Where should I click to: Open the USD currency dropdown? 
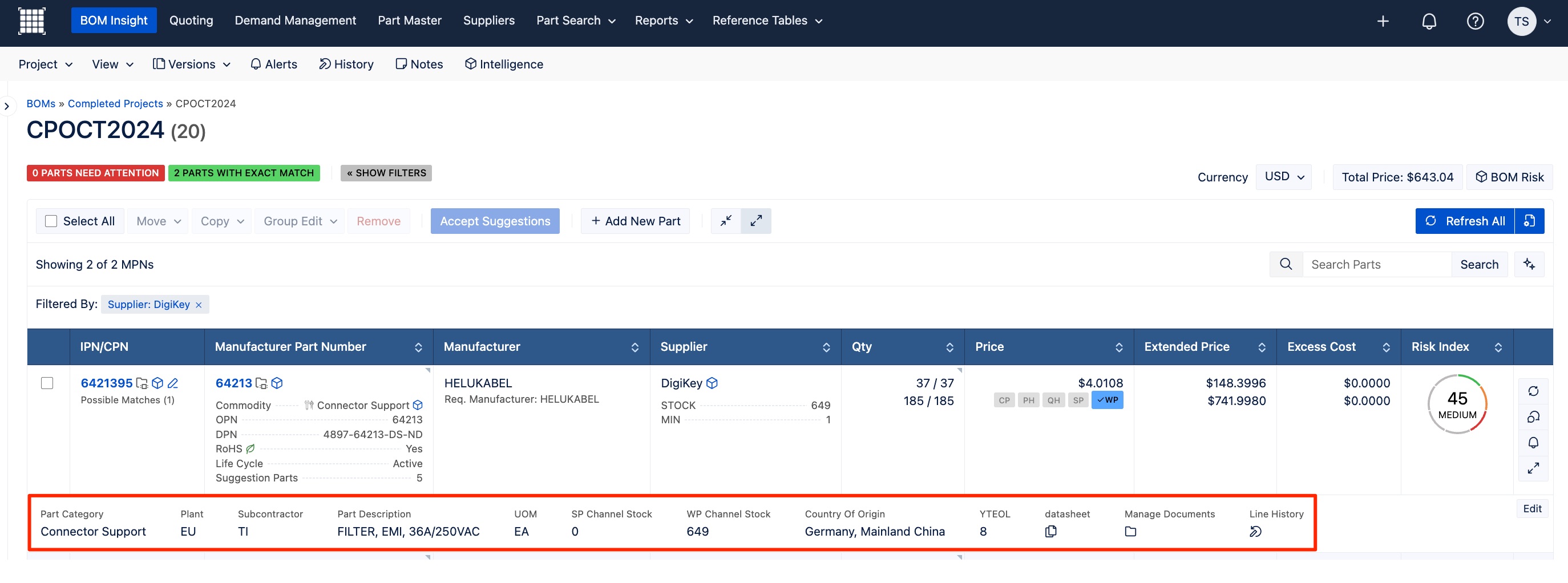pyautogui.click(x=1284, y=177)
